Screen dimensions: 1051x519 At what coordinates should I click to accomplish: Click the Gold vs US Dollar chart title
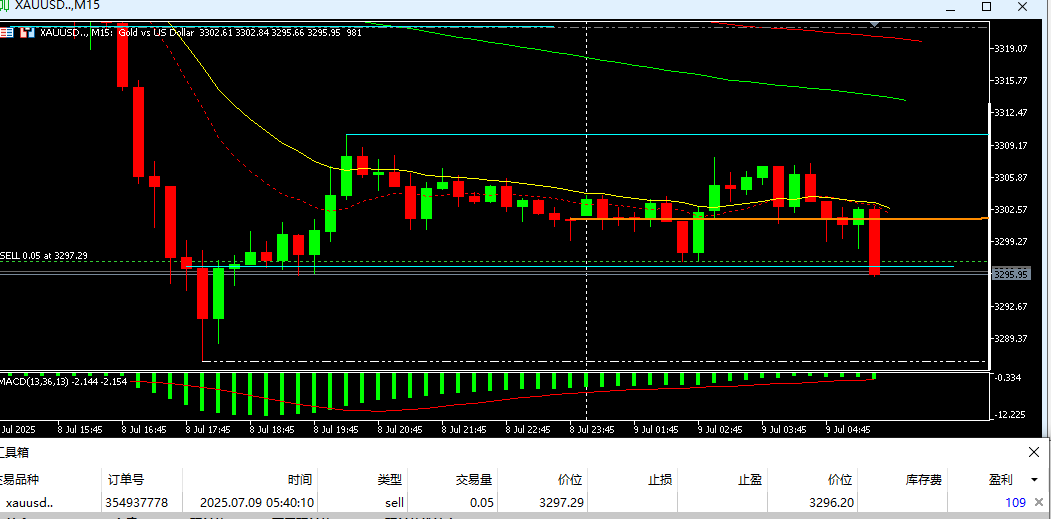tap(157, 32)
